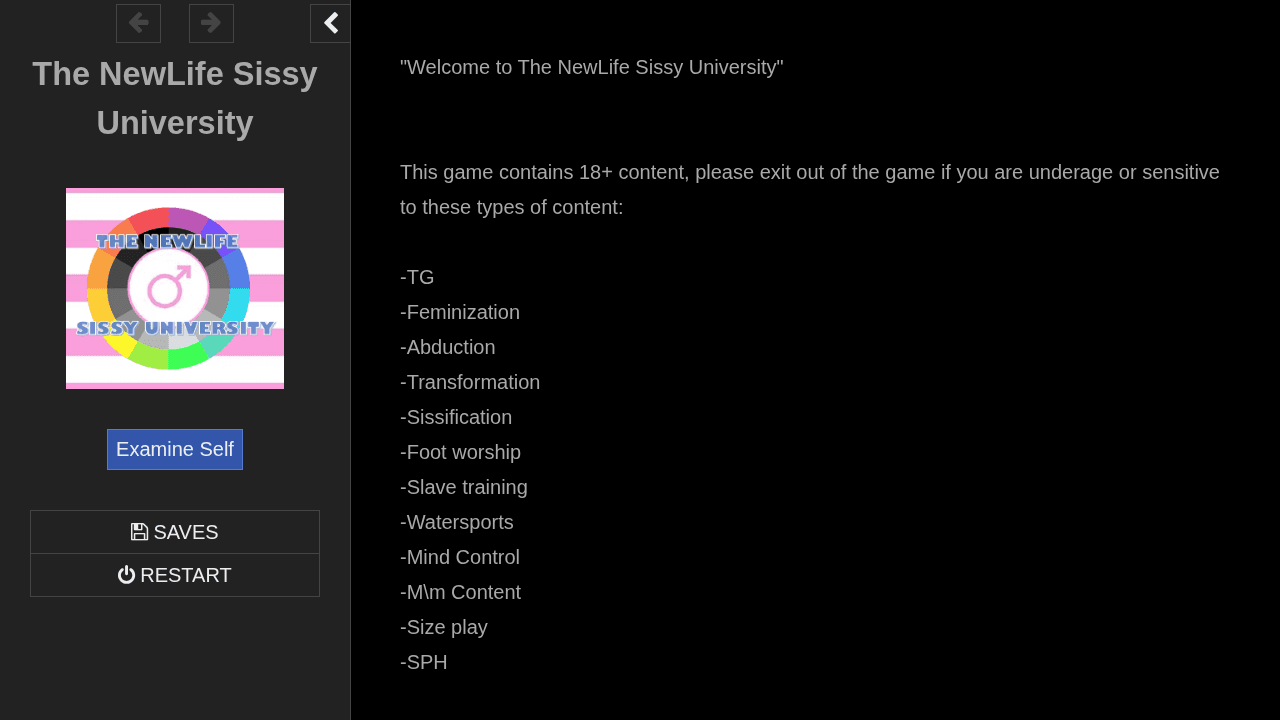The image size is (1280, 720).
Task: Click the welcome message at the top
Action: click(592, 67)
